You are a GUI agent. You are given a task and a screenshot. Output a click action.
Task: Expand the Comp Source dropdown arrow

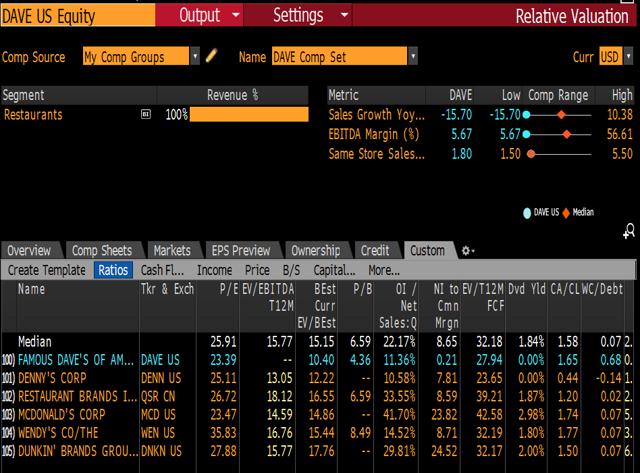pos(195,56)
